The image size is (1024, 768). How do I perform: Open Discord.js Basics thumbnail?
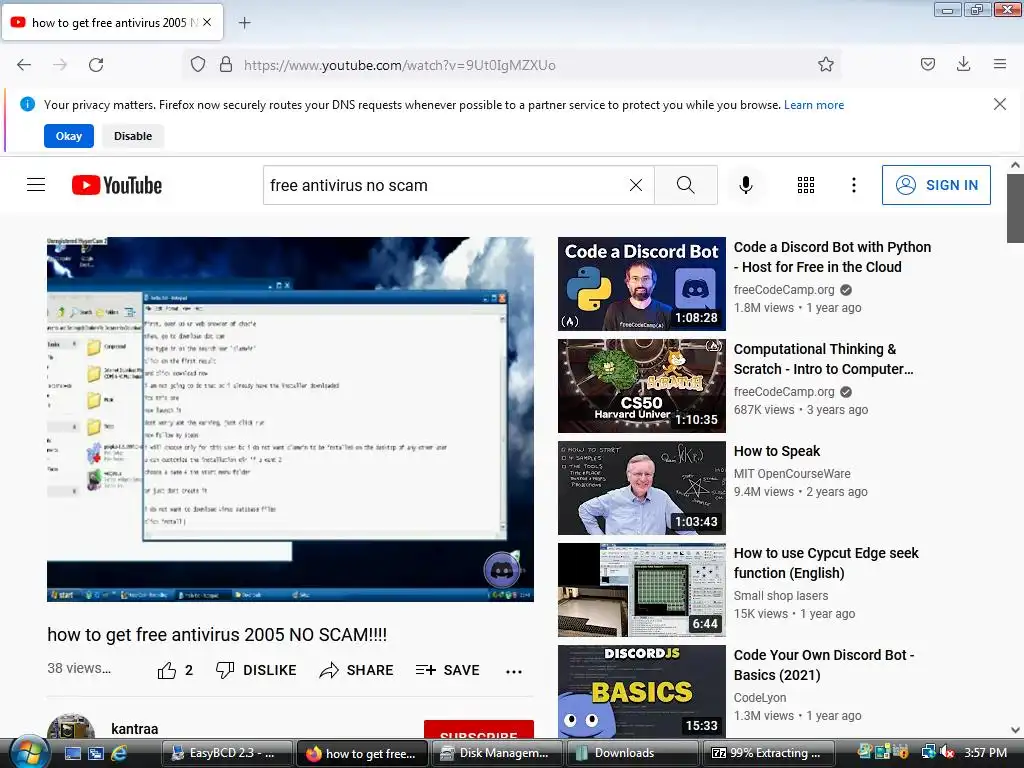pyautogui.click(x=641, y=692)
